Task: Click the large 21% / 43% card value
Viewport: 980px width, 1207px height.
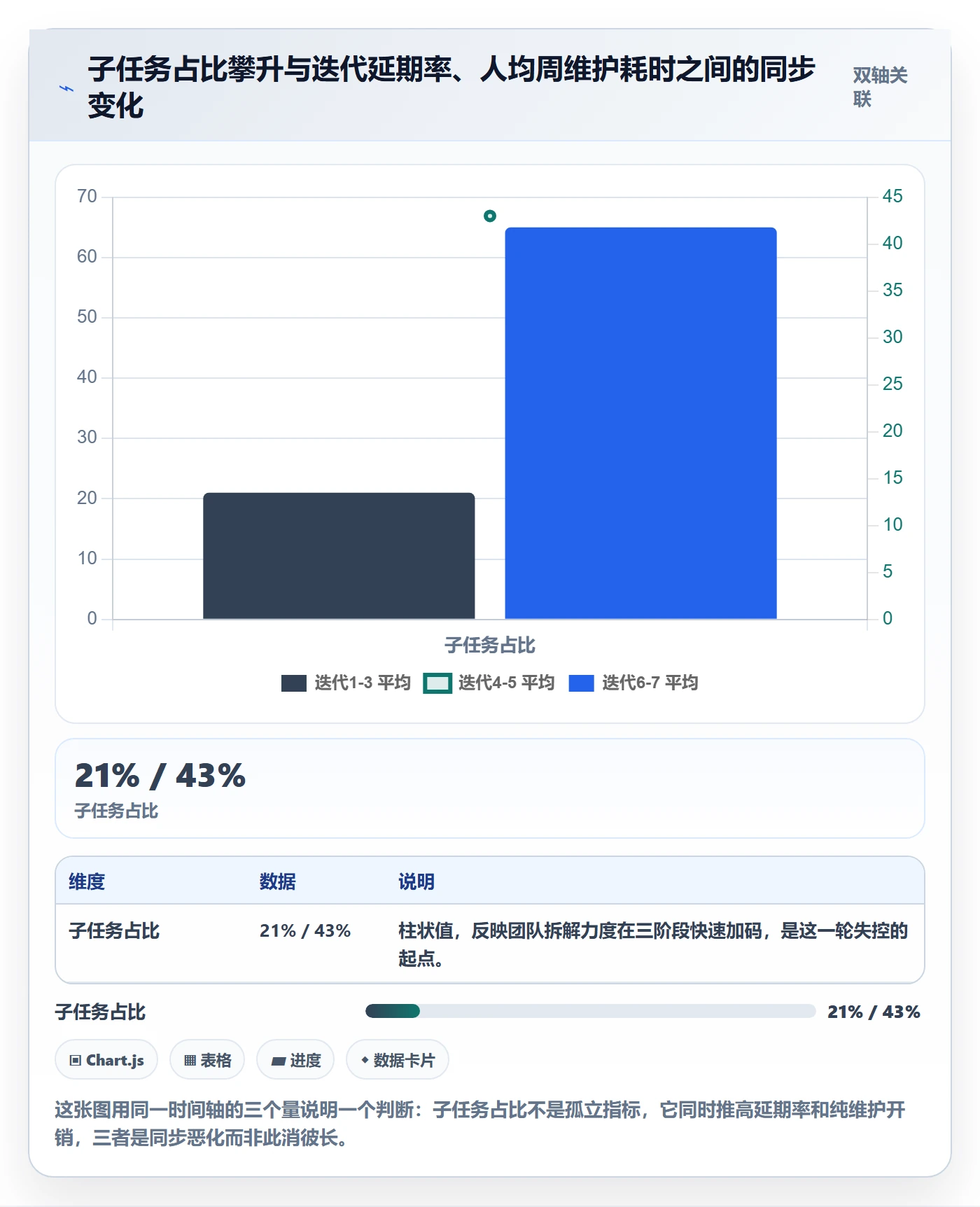Action: pos(160,776)
